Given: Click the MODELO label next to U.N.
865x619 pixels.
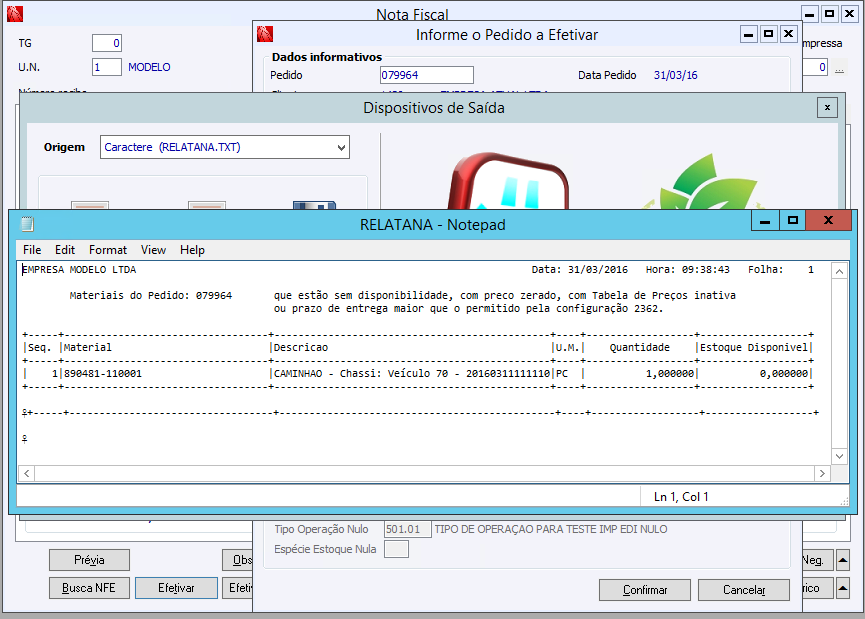Looking at the screenshot, I should [149, 67].
